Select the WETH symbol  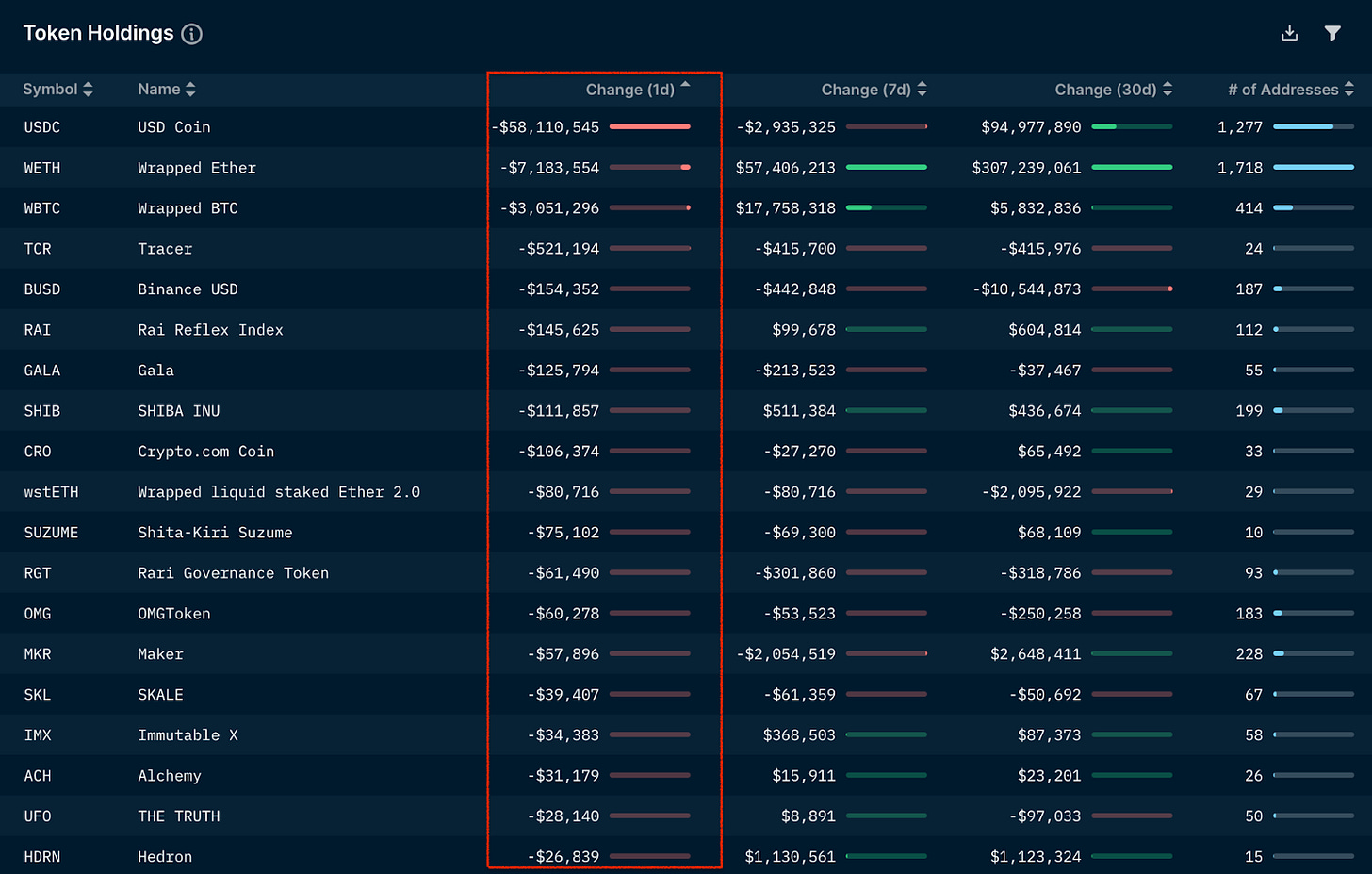tap(42, 168)
